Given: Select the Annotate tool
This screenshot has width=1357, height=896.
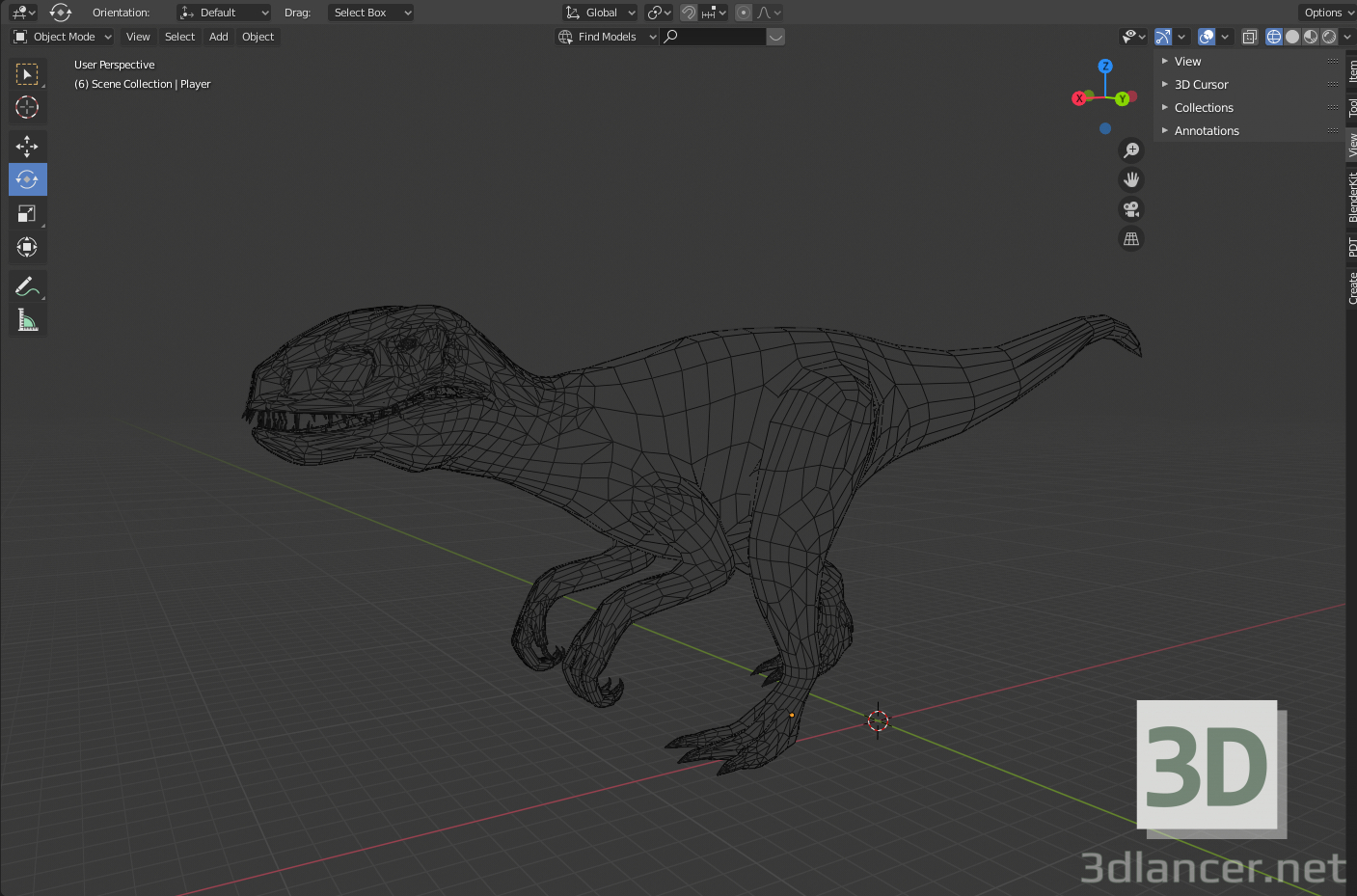Looking at the screenshot, I should click(27, 285).
